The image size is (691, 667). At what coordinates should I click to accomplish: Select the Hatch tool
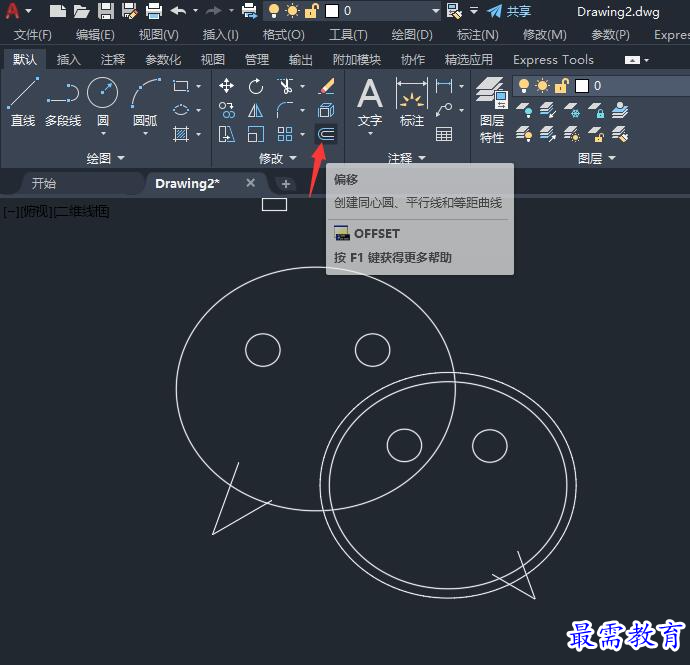(181, 134)
